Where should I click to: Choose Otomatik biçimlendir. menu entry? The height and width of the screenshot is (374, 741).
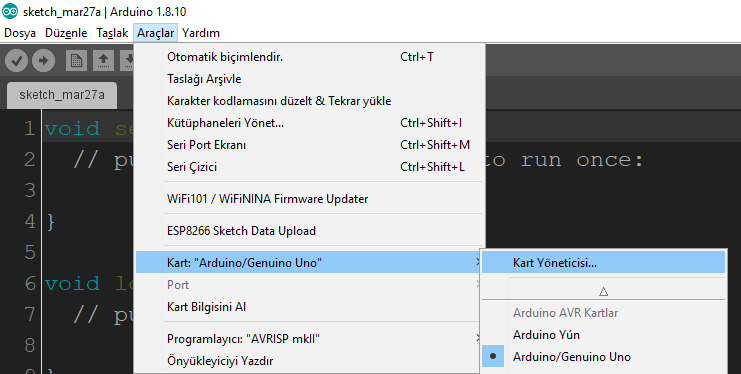tap(310, 57)
